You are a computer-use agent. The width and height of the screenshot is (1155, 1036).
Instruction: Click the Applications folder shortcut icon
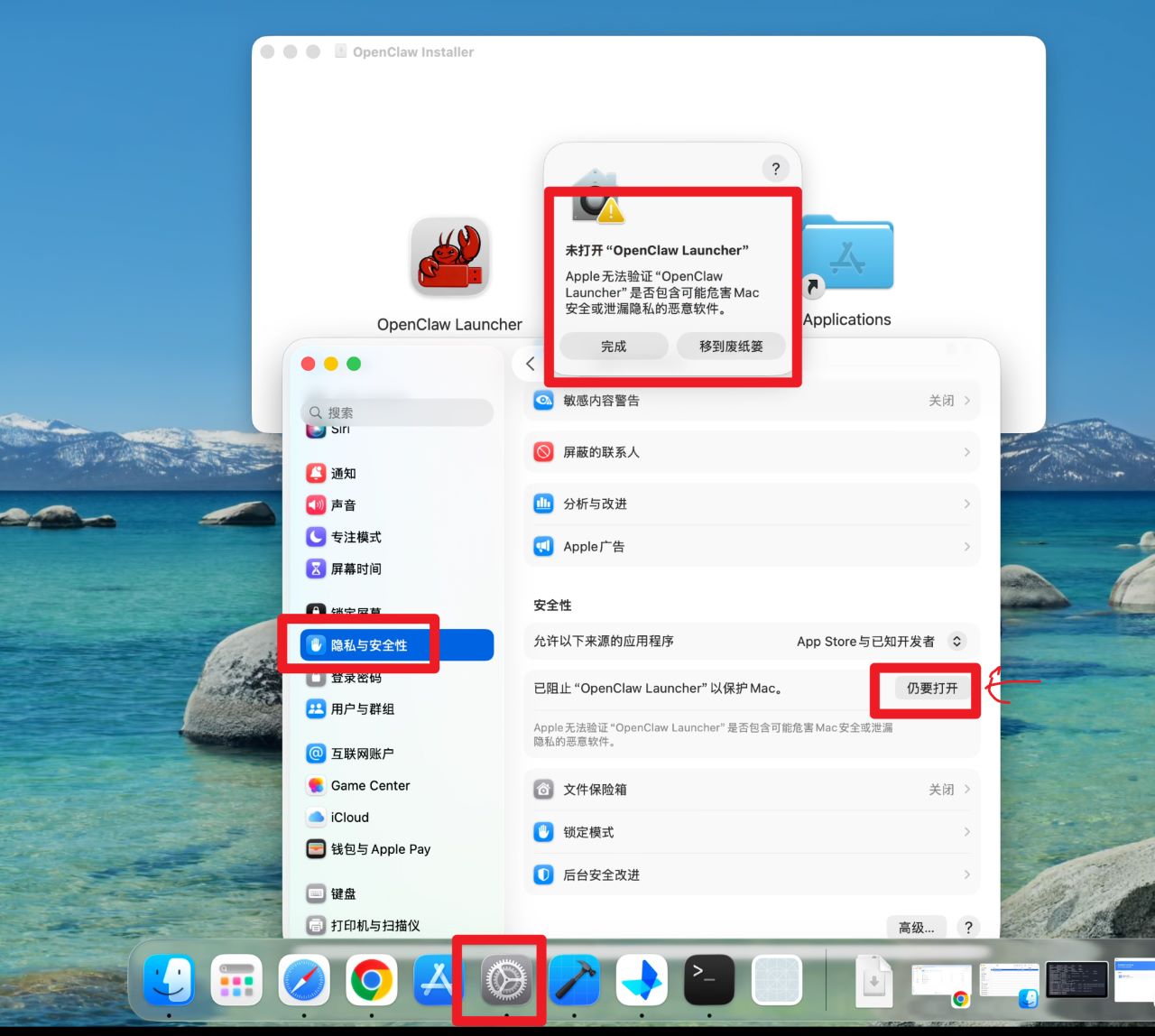click(x=847, y=254)
